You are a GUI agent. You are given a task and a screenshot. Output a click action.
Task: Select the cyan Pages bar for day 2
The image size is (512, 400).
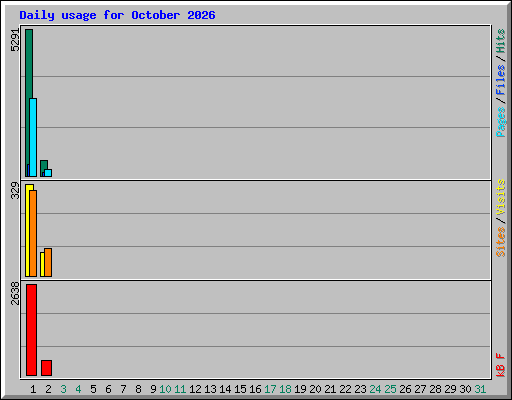[x=48, y=173]
